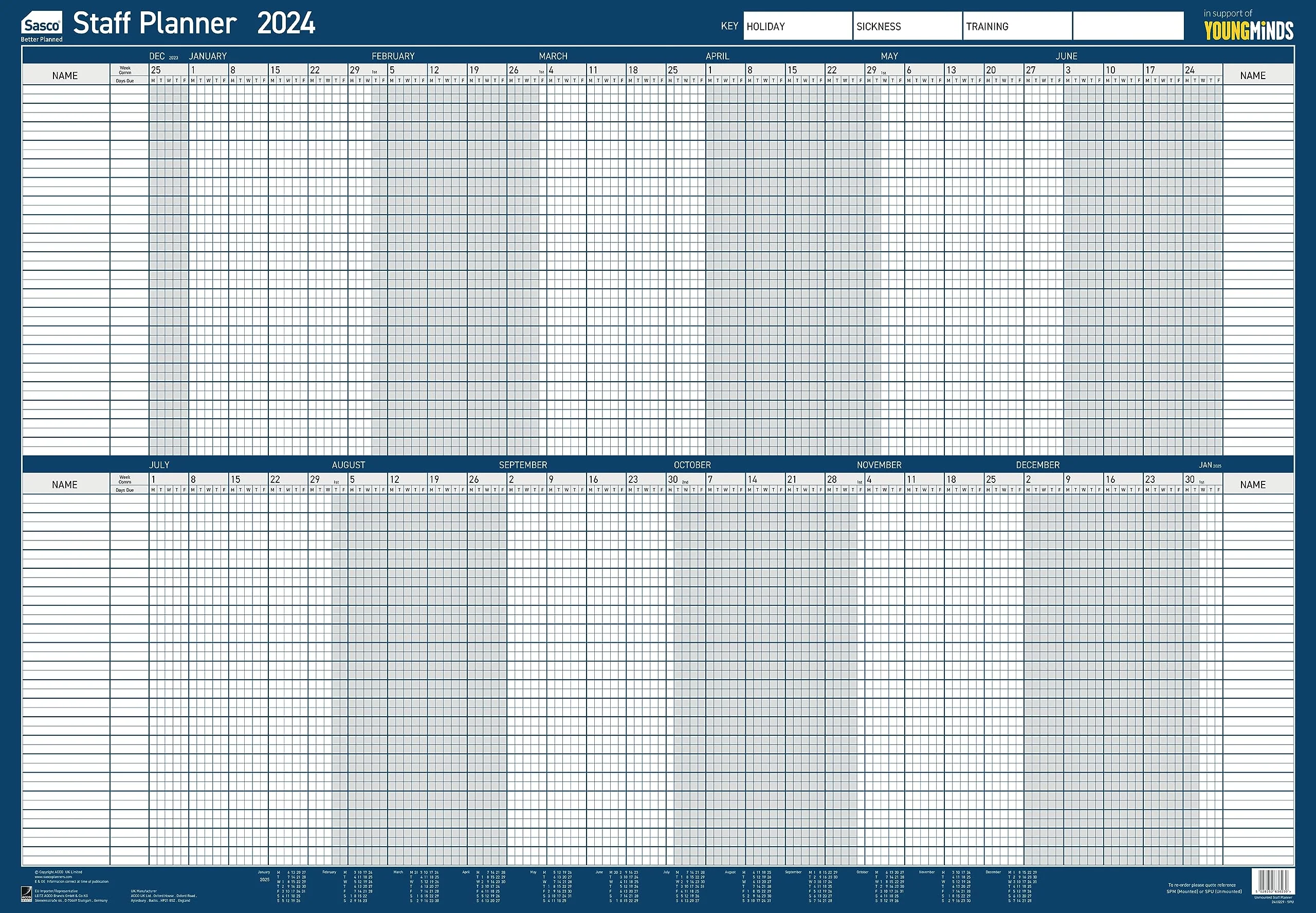Click the DECEMBER month header
This screenshot has height=913, width=1316.
coord(1037,465)
